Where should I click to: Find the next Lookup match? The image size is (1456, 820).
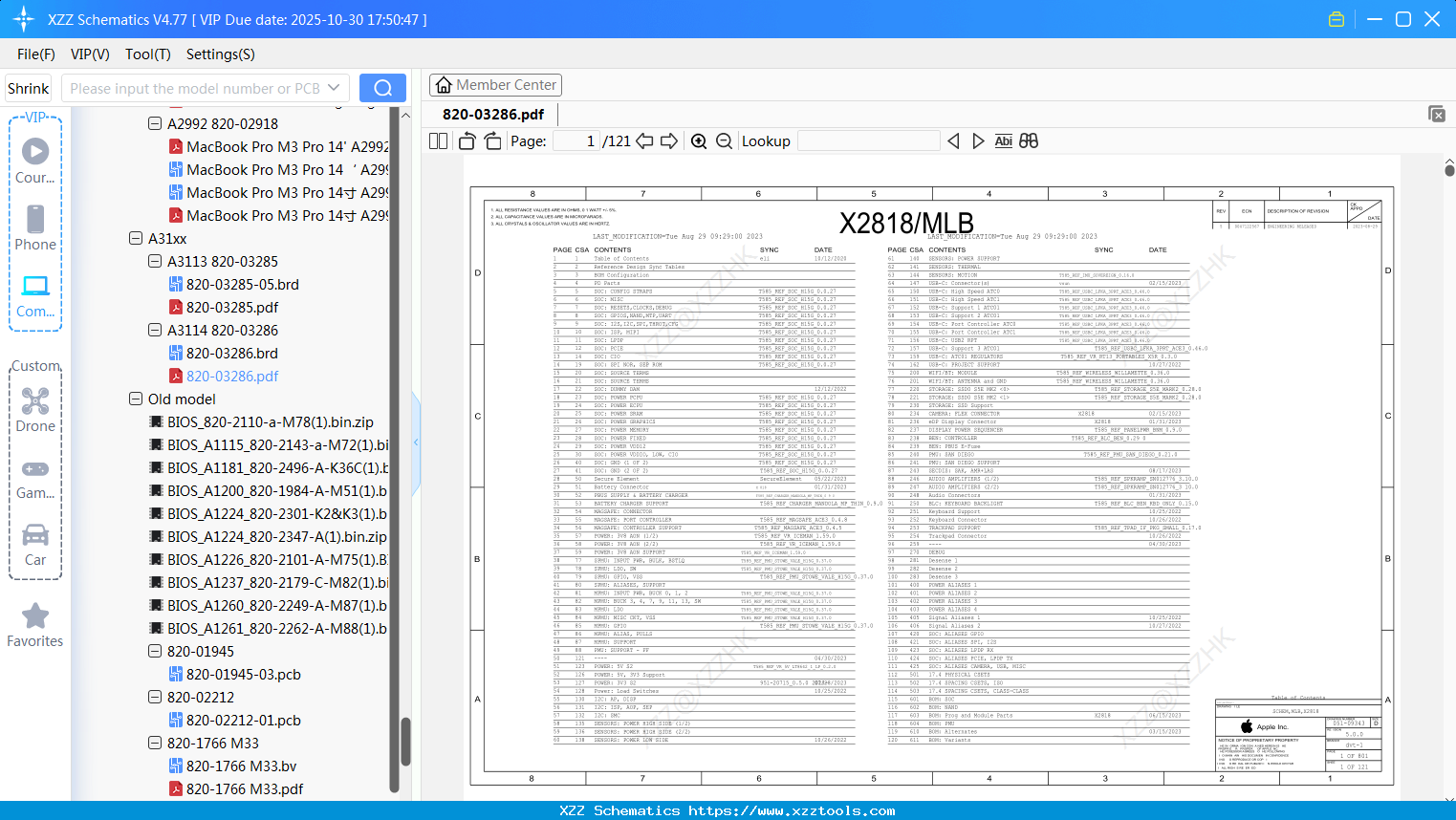(978, 141)
